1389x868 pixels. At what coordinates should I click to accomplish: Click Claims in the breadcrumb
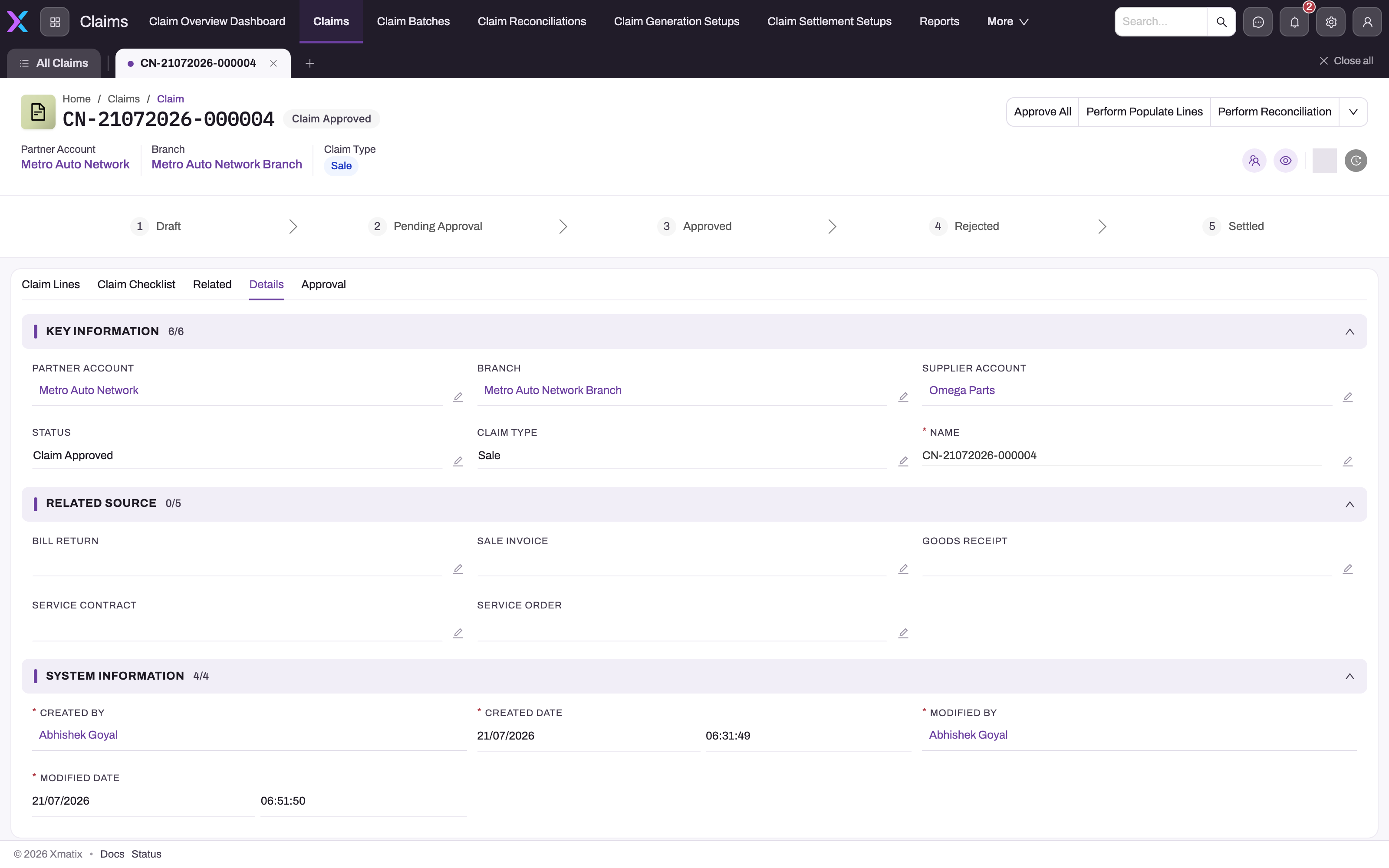tap(123, 99)
